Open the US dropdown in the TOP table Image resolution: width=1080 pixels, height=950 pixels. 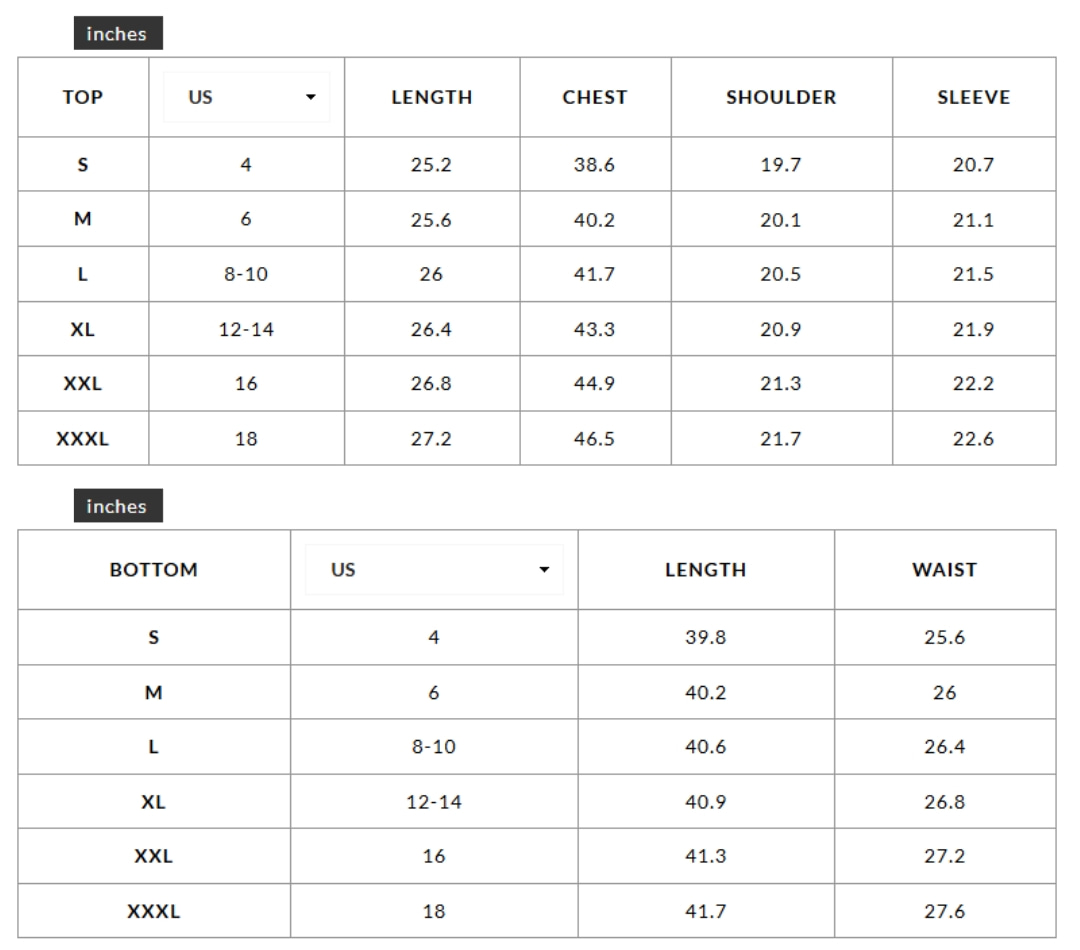[247, 97]
